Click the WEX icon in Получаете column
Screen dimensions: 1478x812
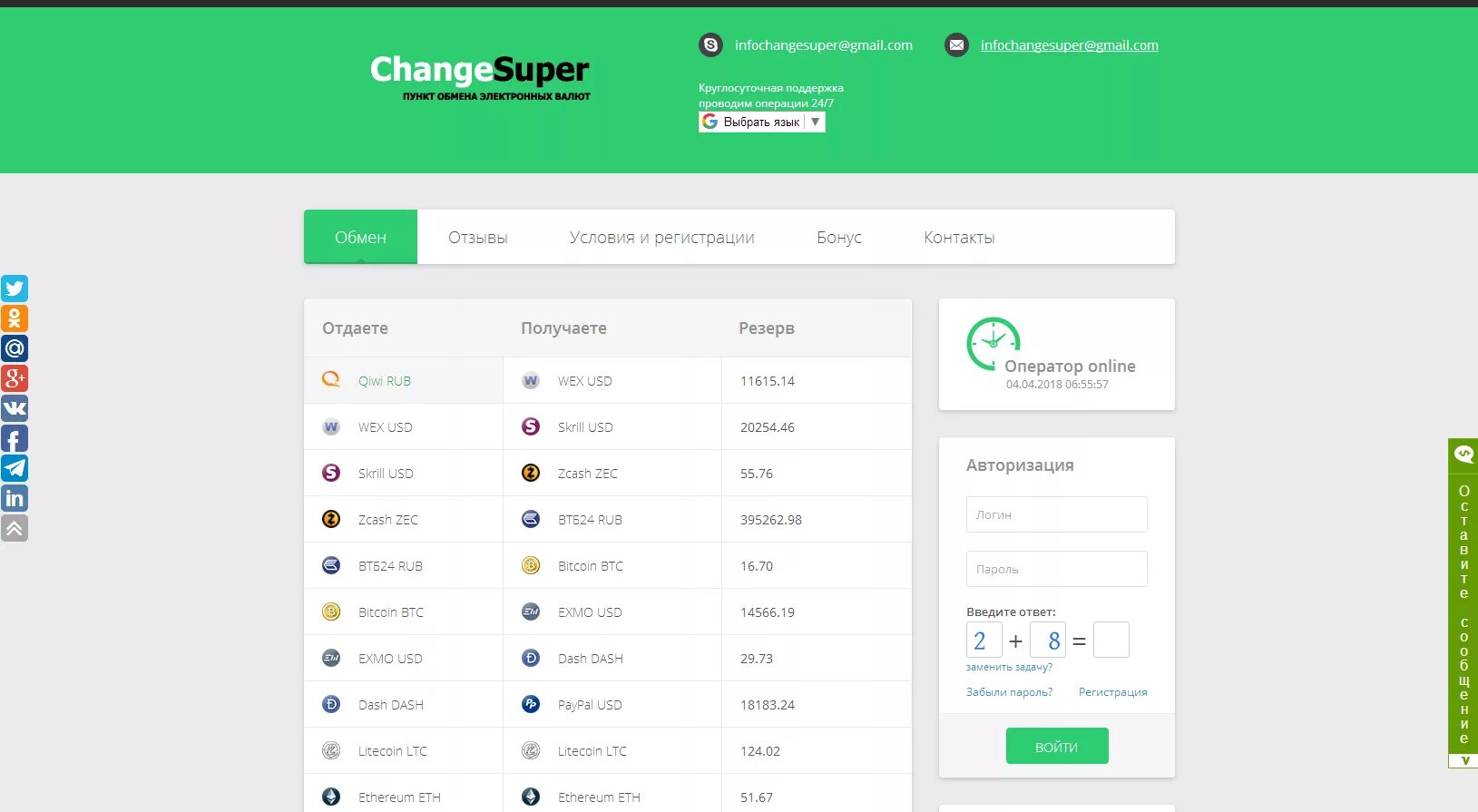coord(531,381)
